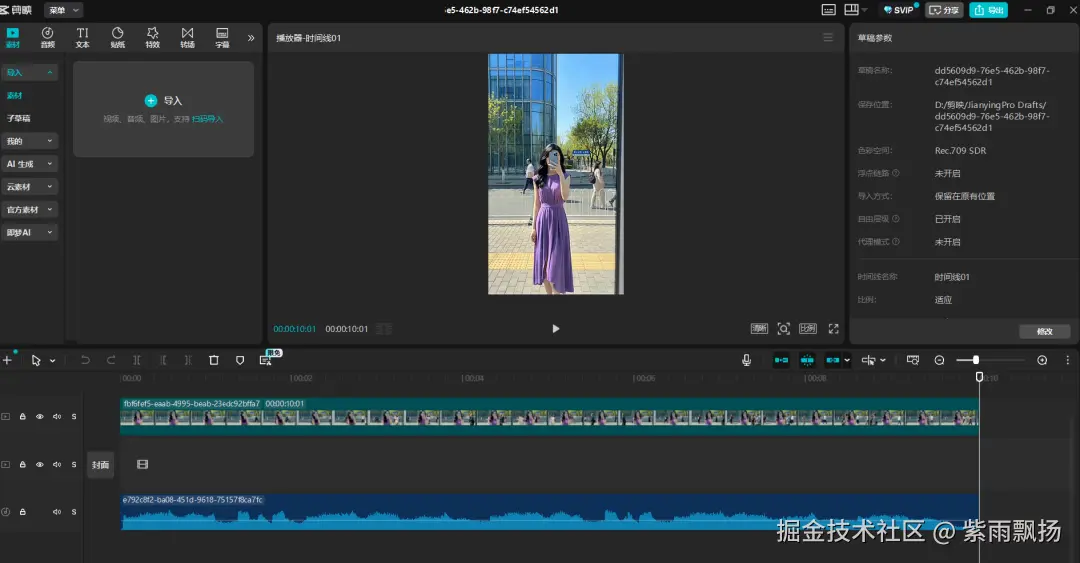Switch to the 文本 (Text) tab

82,37
